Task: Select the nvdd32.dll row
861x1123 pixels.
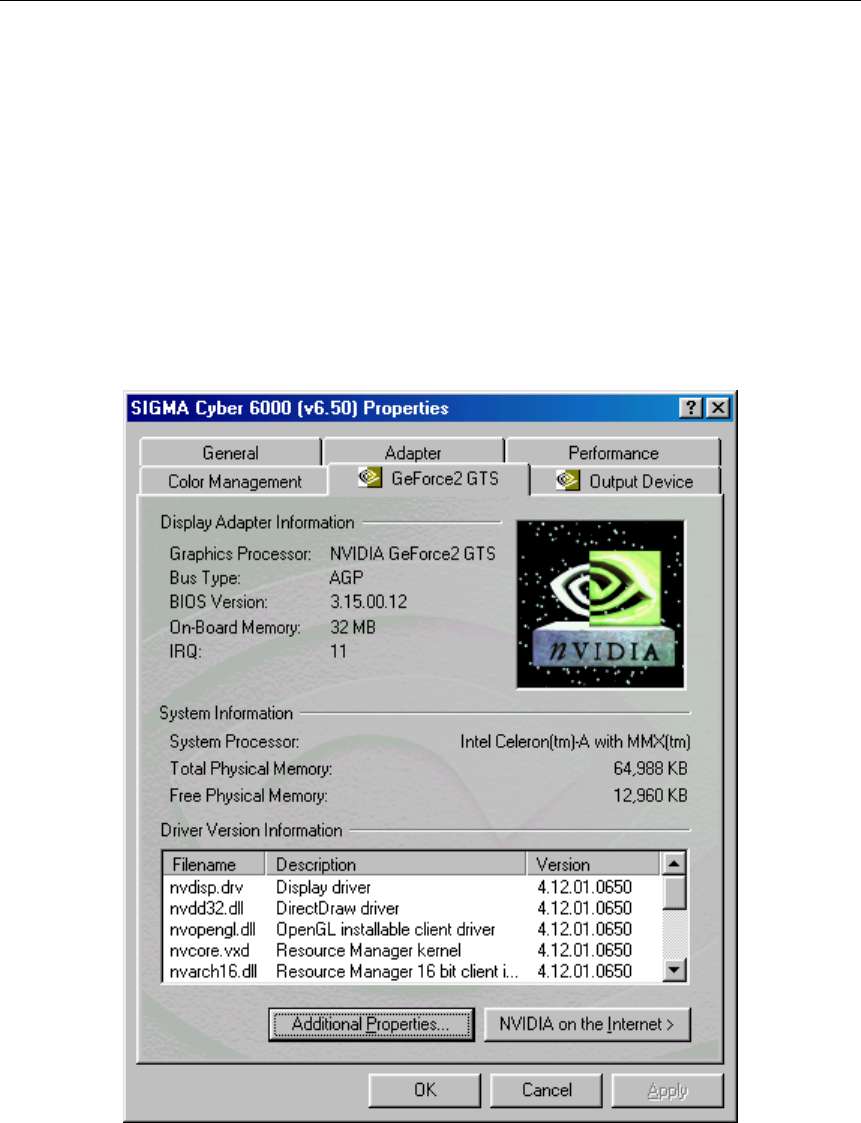Action: (412, 908)
